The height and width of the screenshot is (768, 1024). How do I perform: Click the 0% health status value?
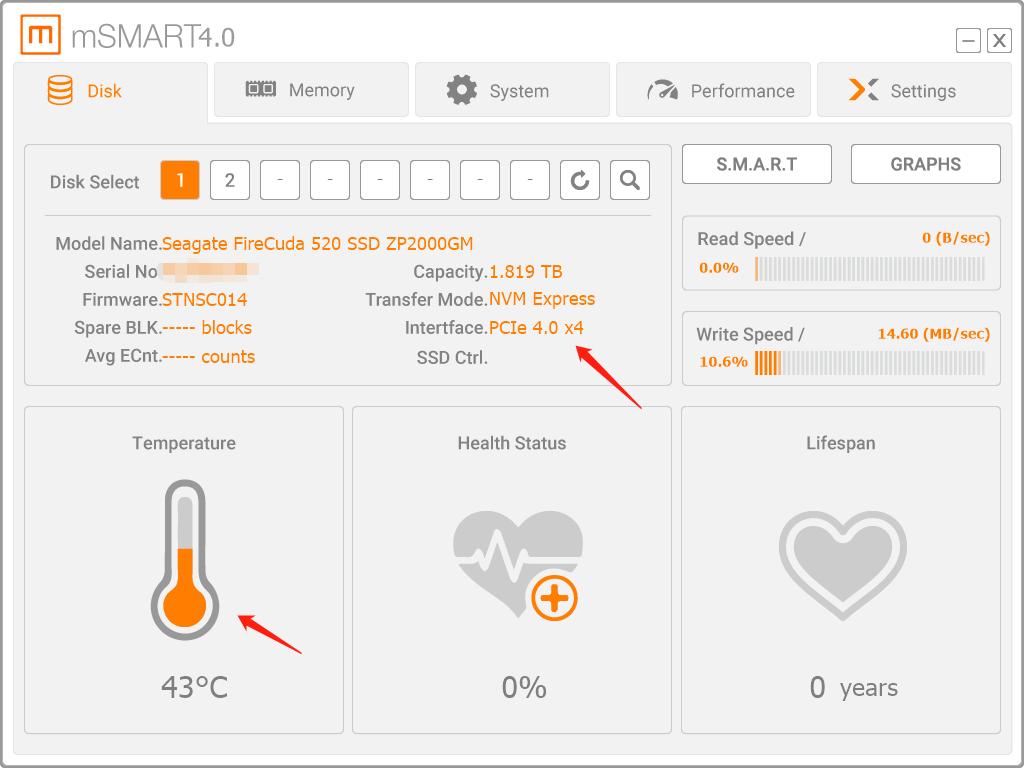coord(524,688)
